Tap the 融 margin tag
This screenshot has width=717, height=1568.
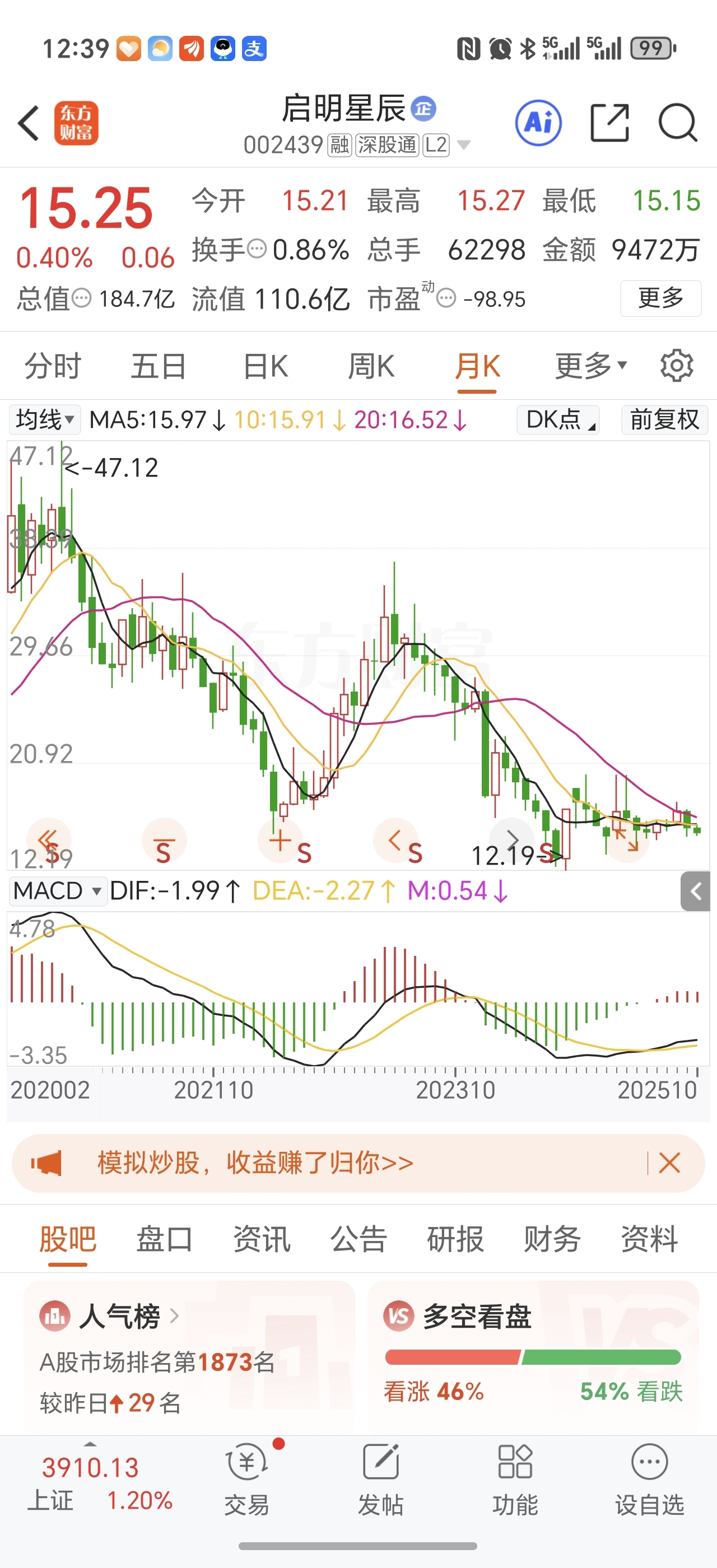pos(339,145)
